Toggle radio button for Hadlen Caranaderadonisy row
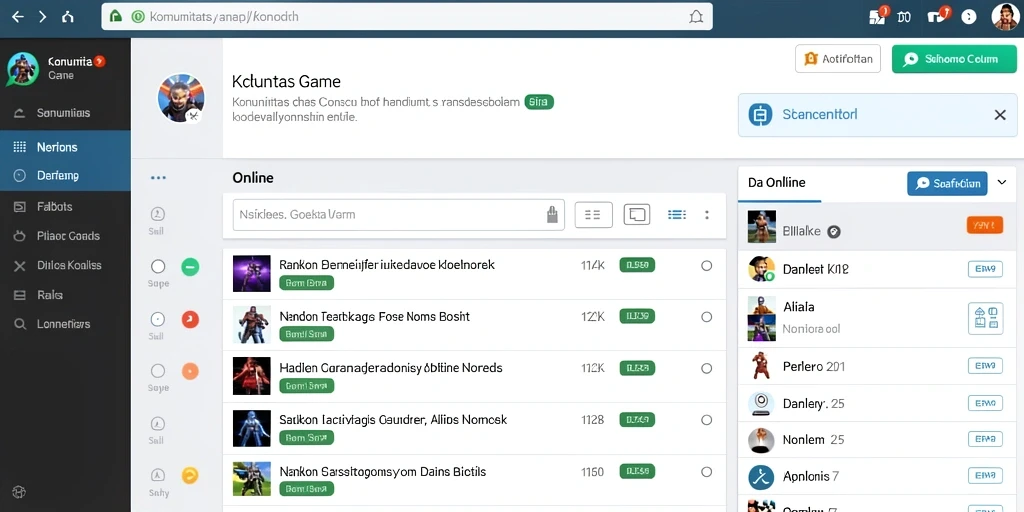The image size is (1024, 512). (706, 368)
